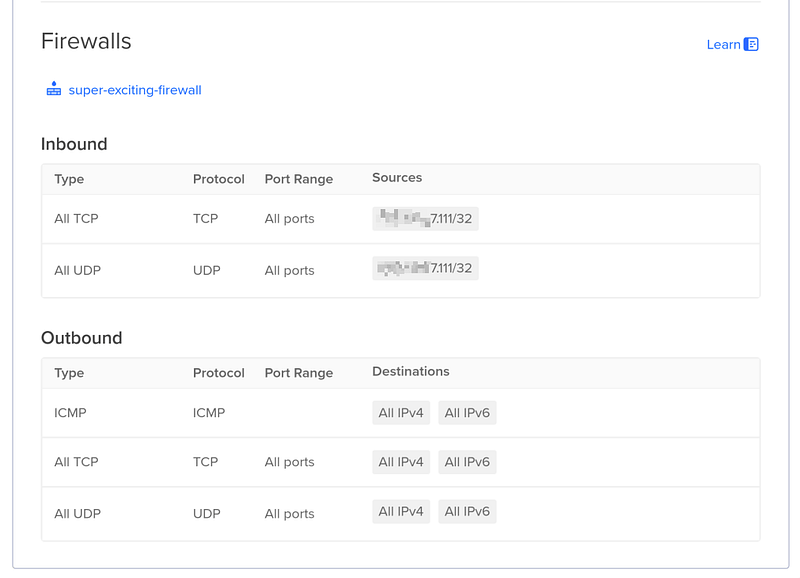Click the Type column header in Inbound table

(69, 179)
